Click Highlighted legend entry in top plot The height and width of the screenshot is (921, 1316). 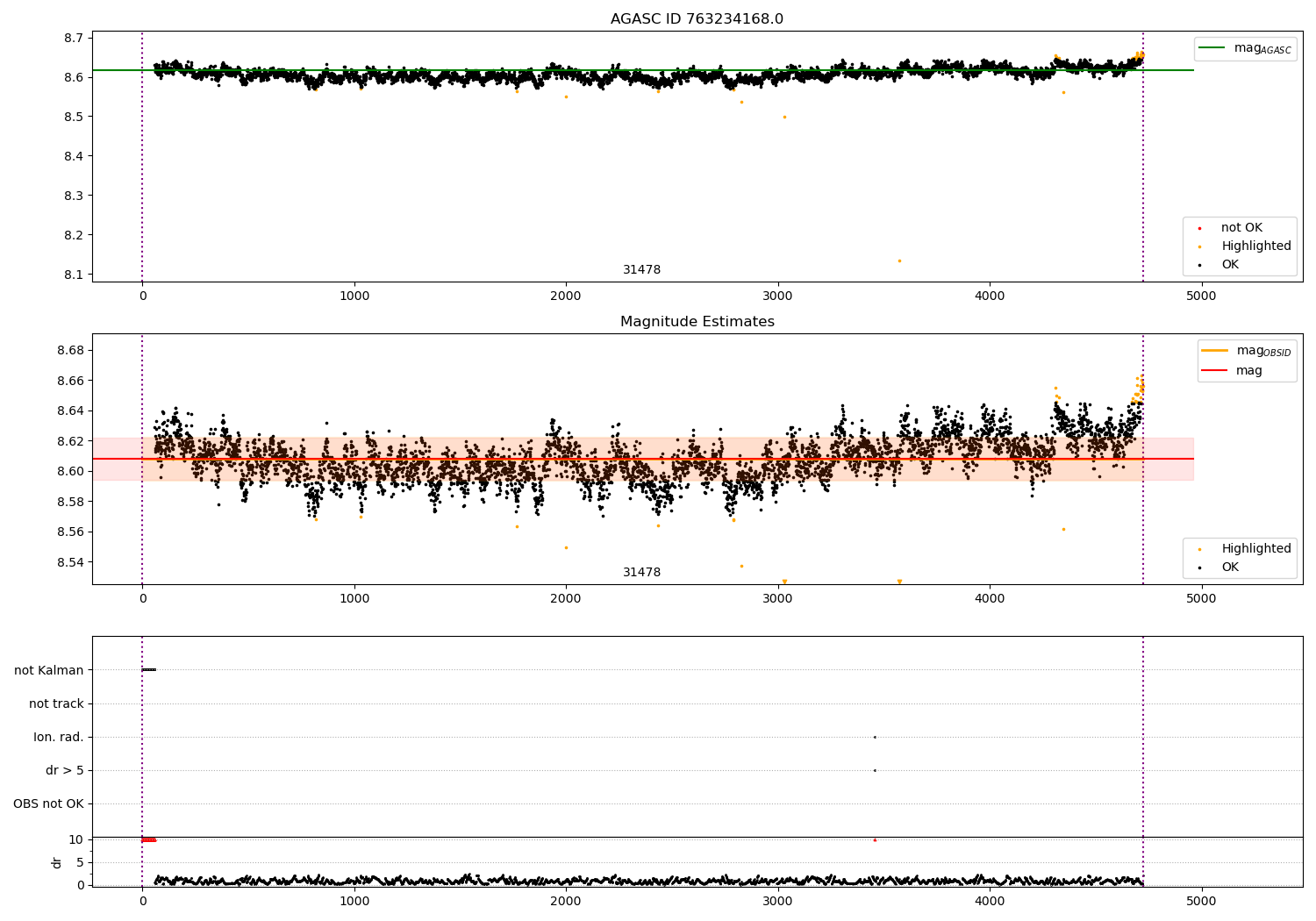(1246, 246)
